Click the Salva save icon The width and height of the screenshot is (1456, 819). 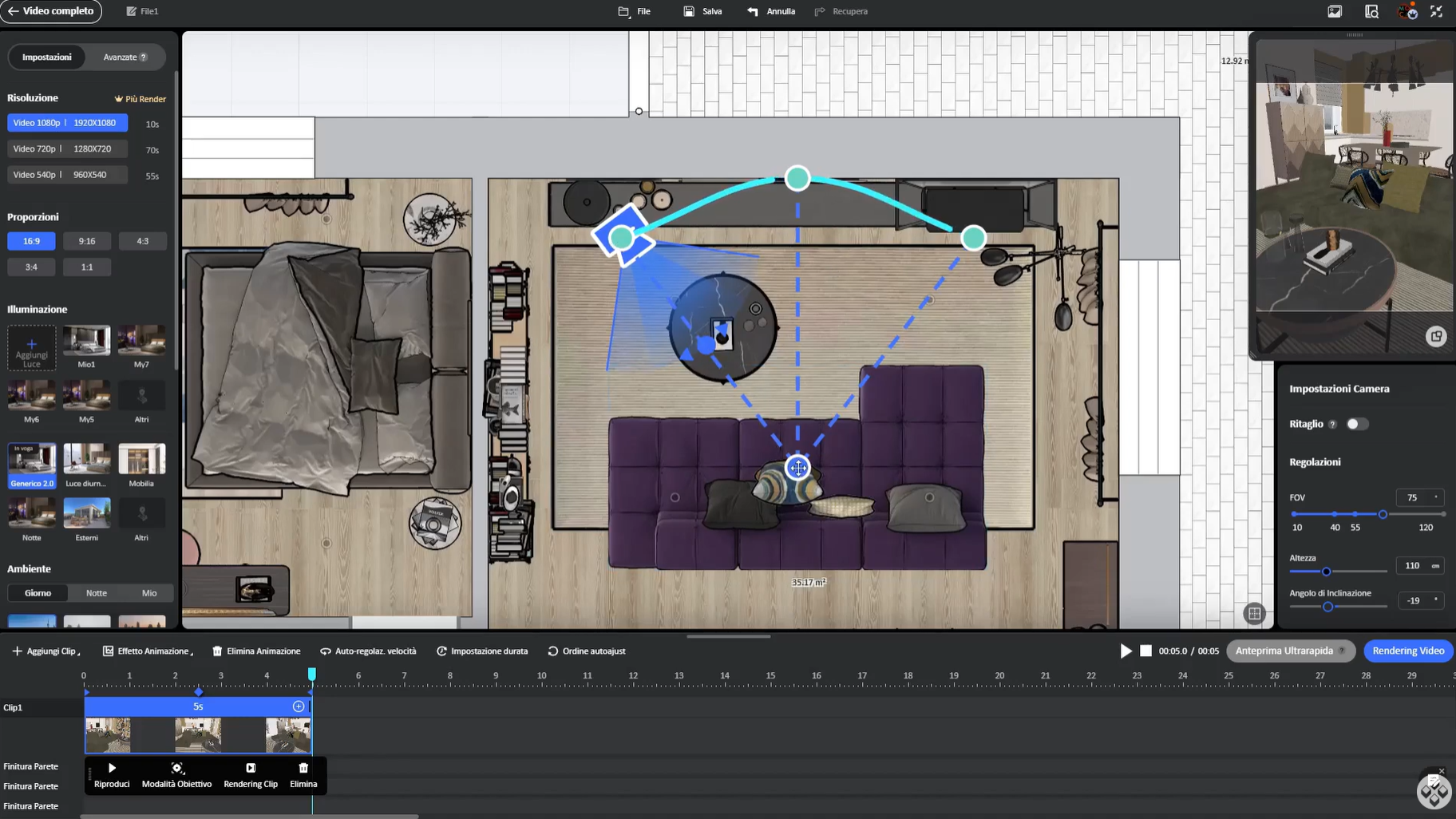pyautogui.click(x=689, y=11)
